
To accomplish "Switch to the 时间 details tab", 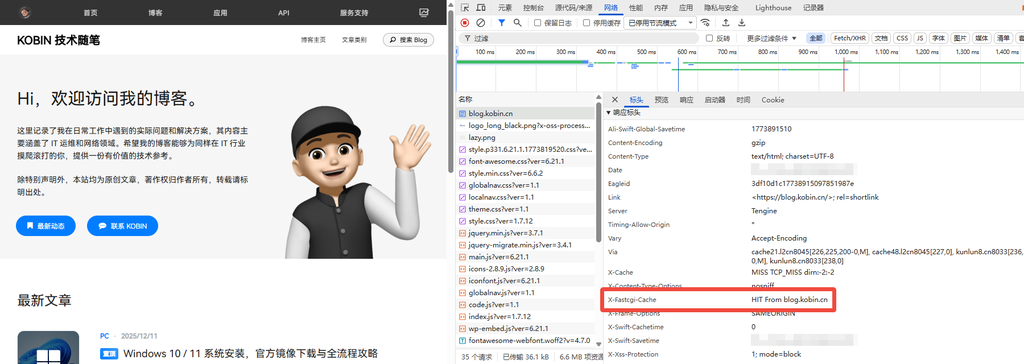I will coord(743,100).
